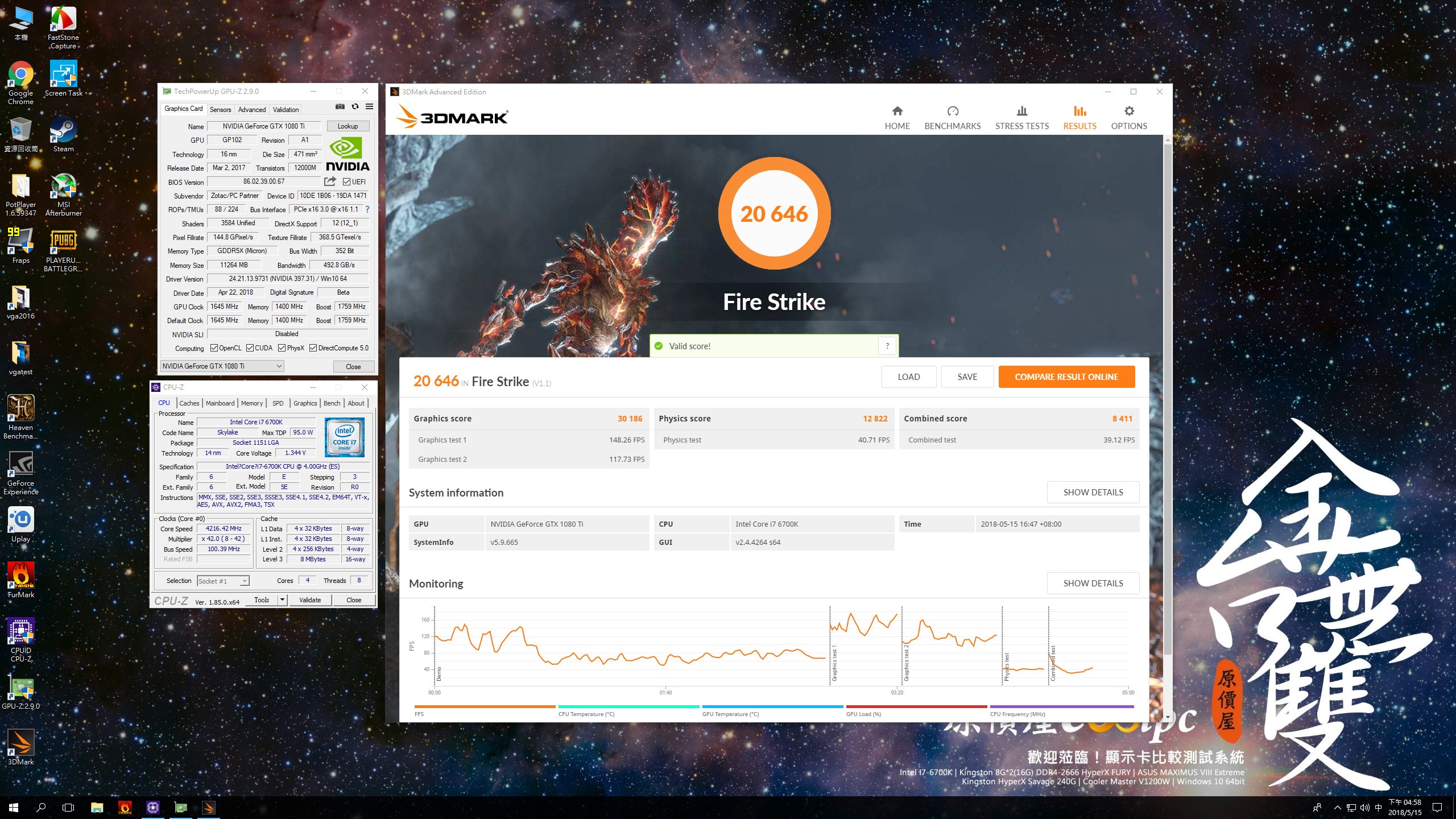Open 3DMark STRESS TESTS section
Viewport: 1456px width, 819px height.
click(1021, 118)
